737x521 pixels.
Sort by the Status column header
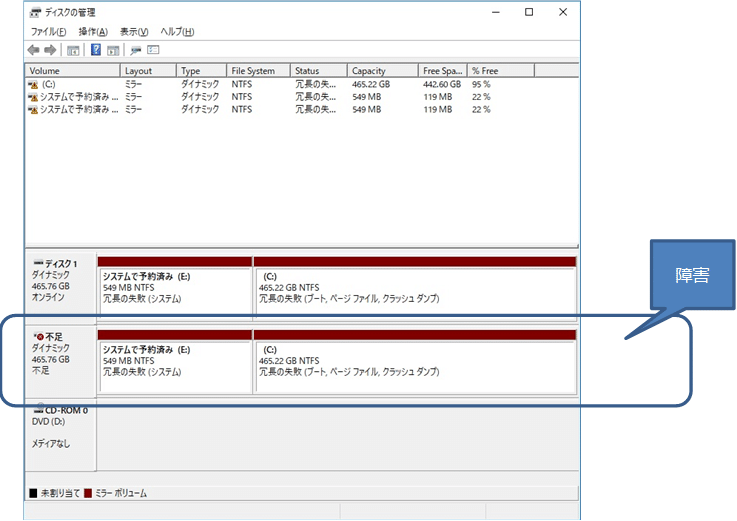coord(319,71)
